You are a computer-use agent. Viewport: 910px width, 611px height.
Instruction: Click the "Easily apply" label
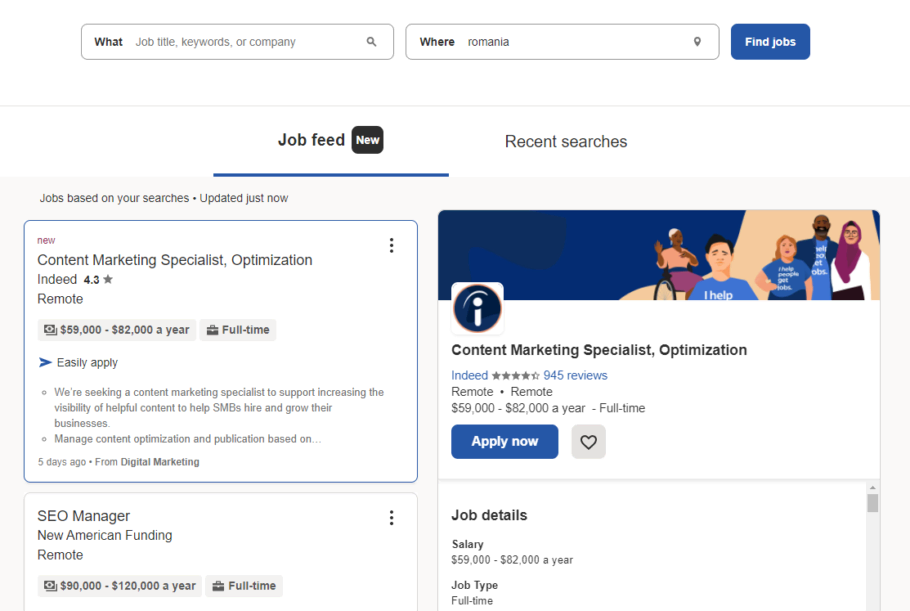click(87, 363)
